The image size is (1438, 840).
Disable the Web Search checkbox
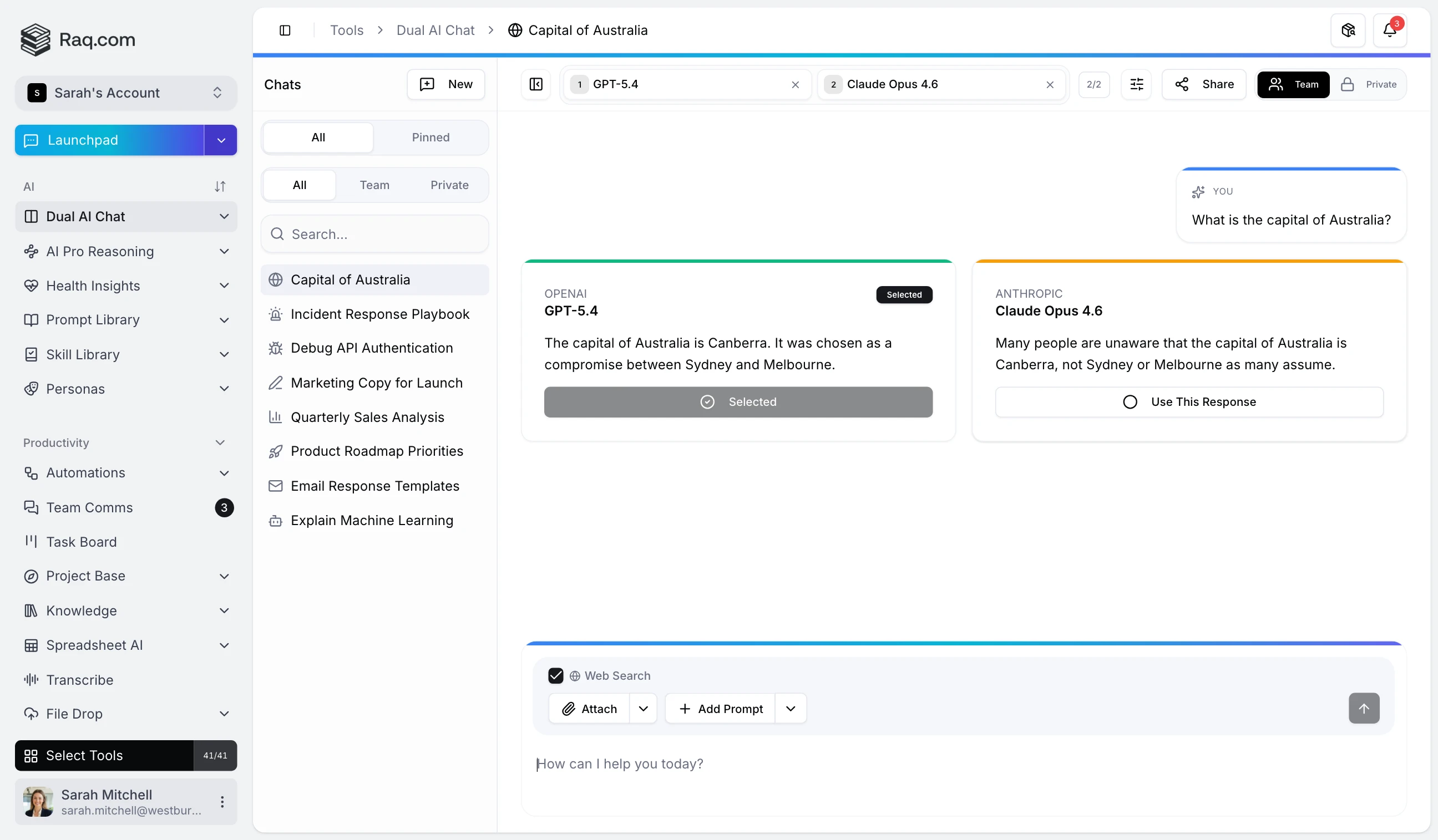pos(555,675)
